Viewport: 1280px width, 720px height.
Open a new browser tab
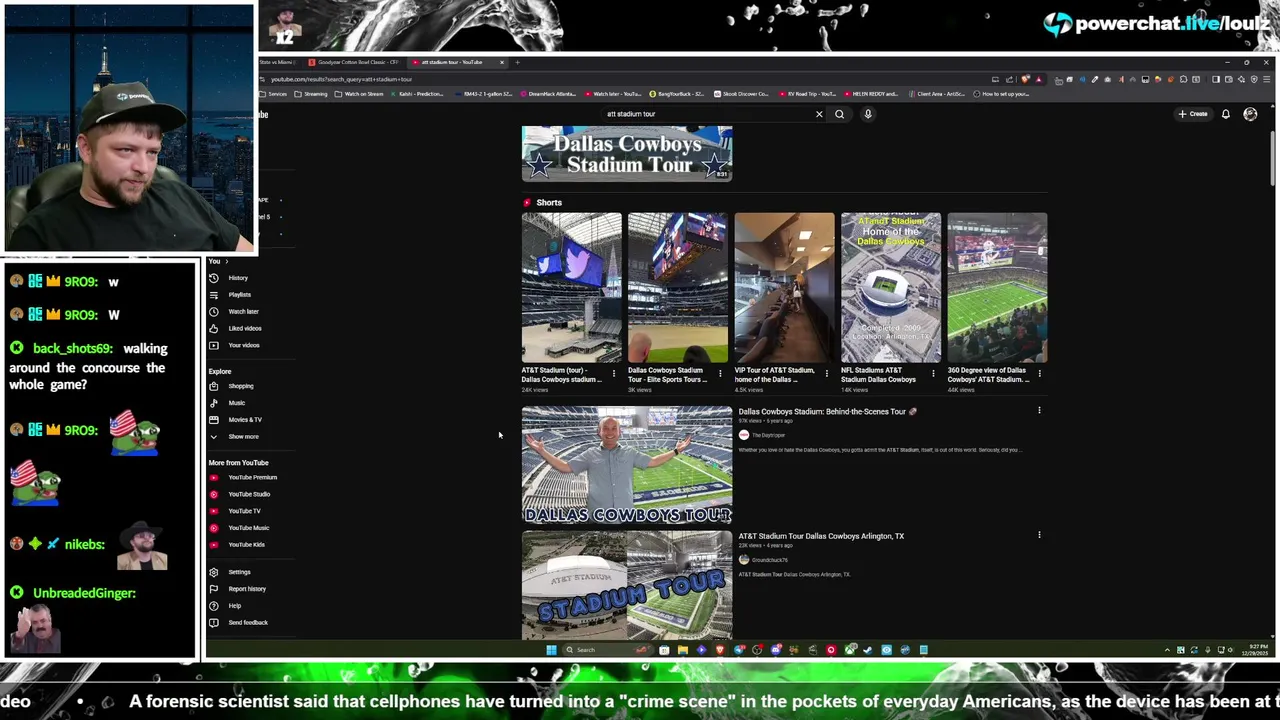click(x=517, y=62)
